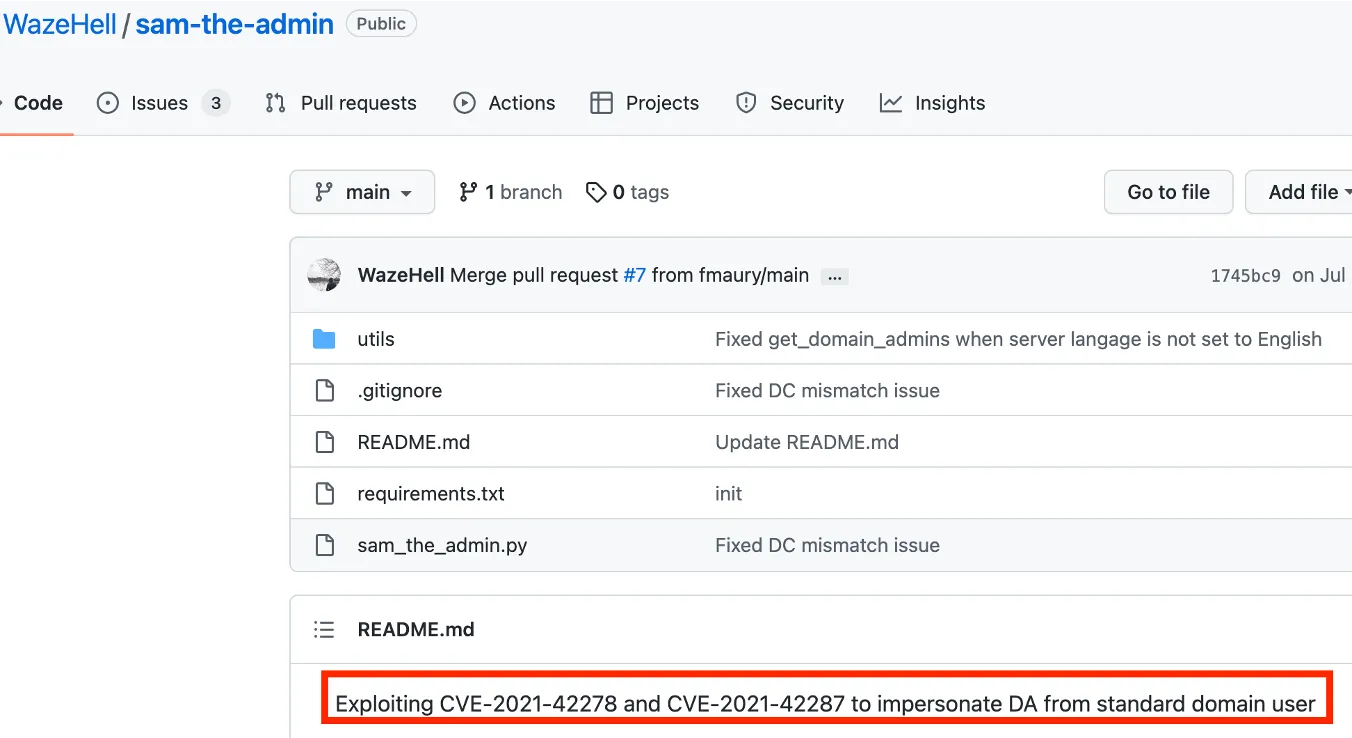Open README table of contents list icon
The width and height of the screenshot is (1352, 738).
point(324,629)
